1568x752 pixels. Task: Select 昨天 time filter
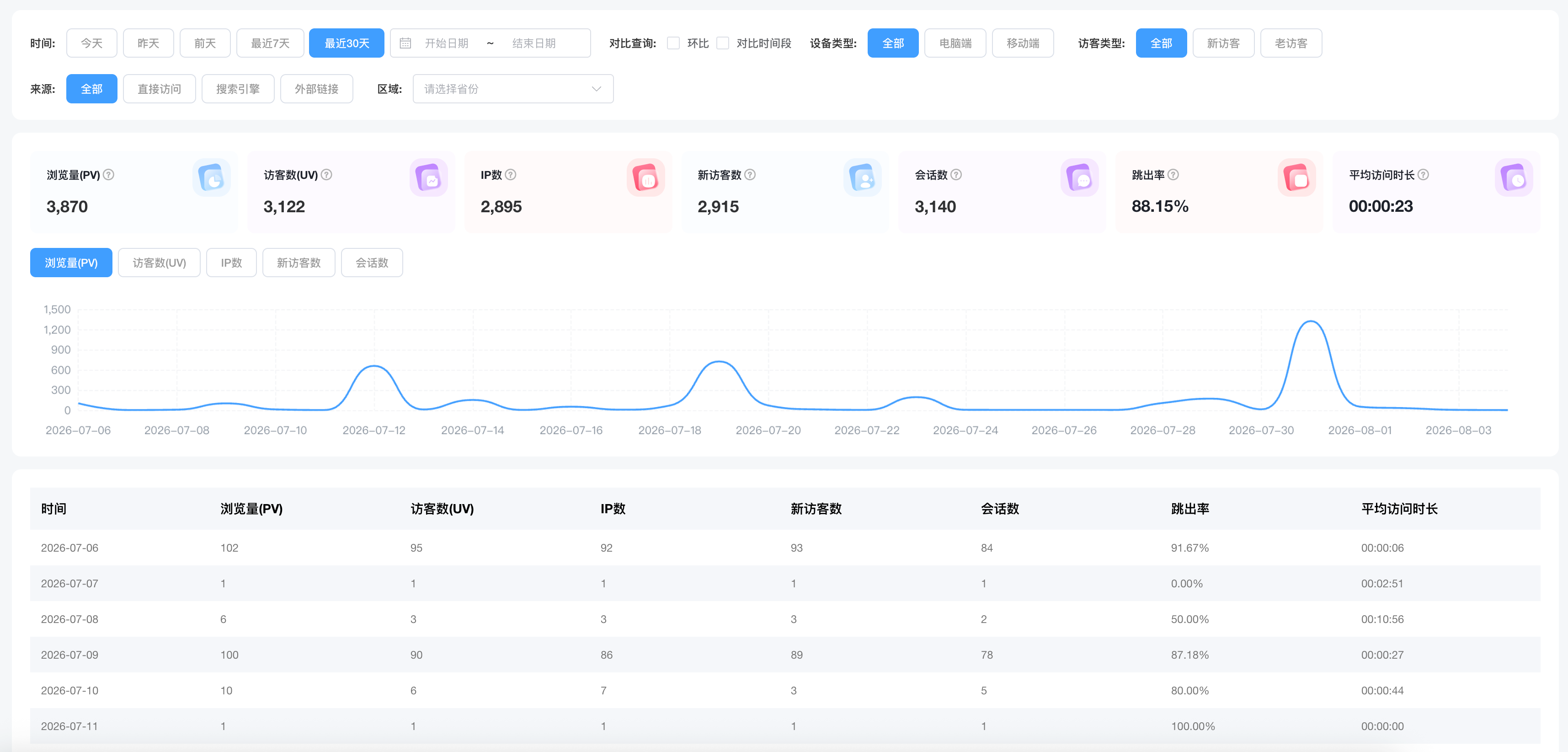point(149,43)
